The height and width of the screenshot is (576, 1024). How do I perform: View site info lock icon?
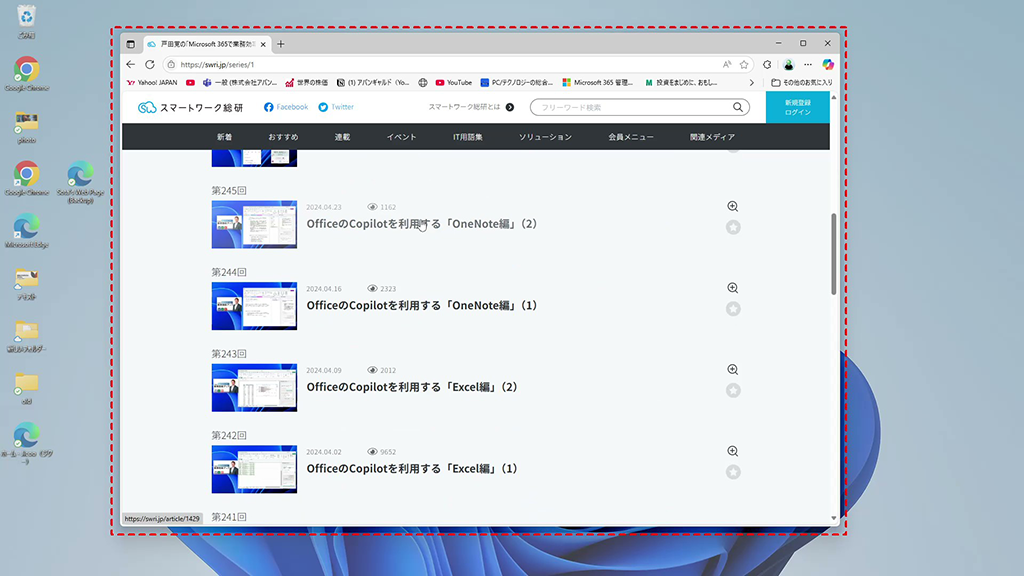pyautogui.click(x=171, y=65)
